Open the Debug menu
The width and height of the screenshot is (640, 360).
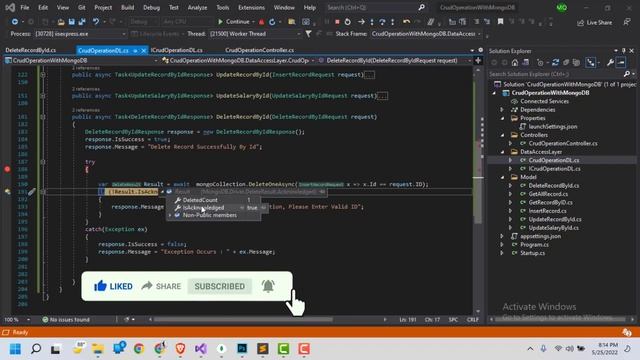point(151,7)
